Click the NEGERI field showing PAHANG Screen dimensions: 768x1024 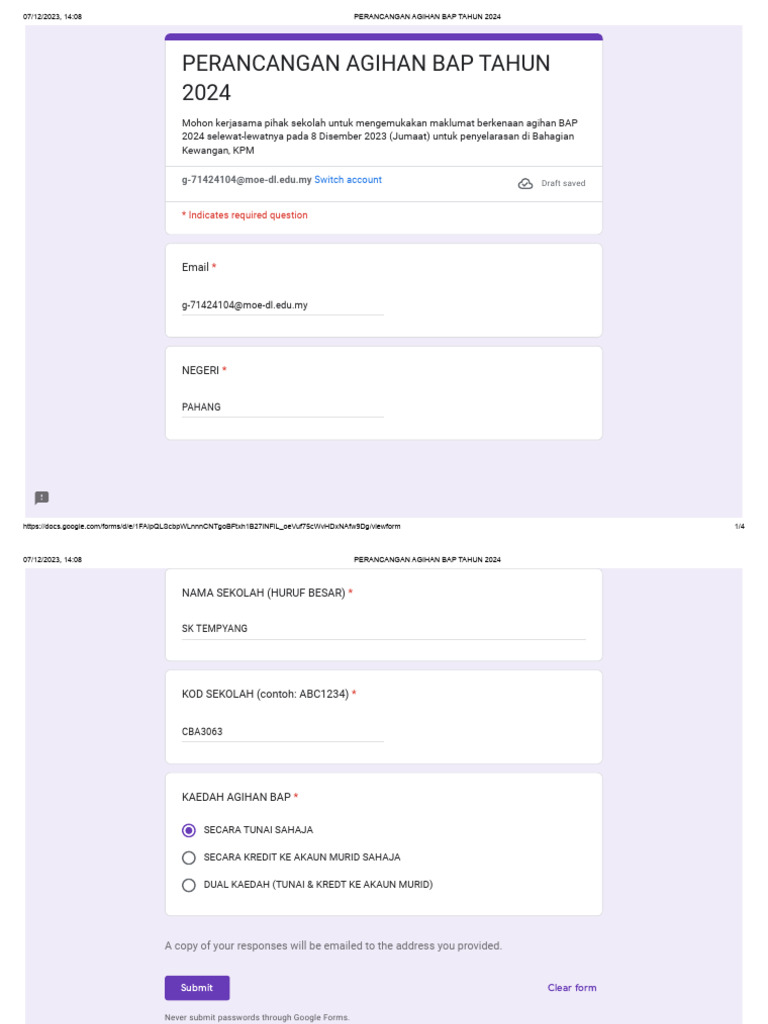(x=282, y=407)
